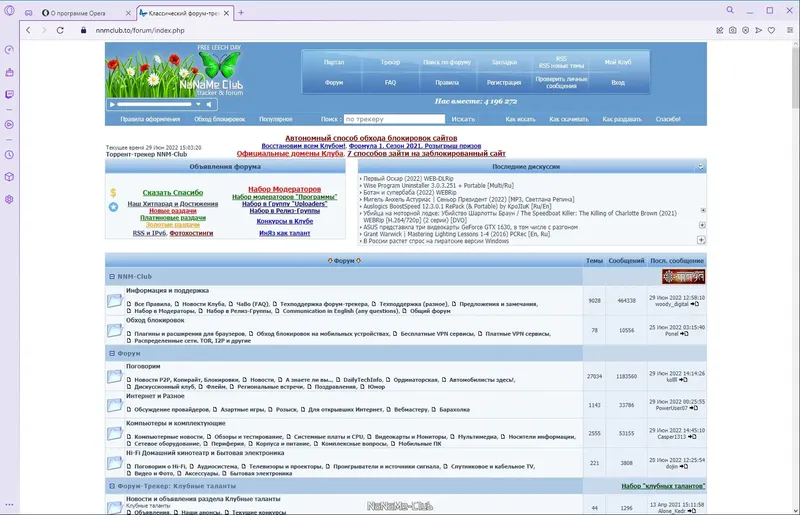Open a new tab with plus button
Screen dimensions: 800x515
pyautogui.click(x=241, y=13)
